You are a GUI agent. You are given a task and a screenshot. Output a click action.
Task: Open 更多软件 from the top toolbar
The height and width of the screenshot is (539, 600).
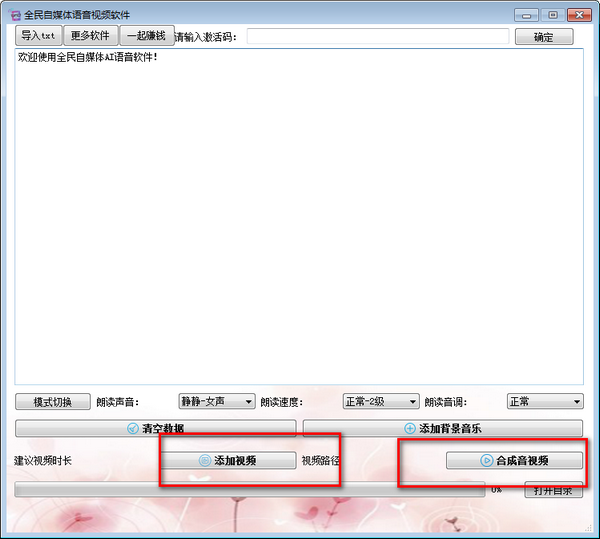click(91, 36)
